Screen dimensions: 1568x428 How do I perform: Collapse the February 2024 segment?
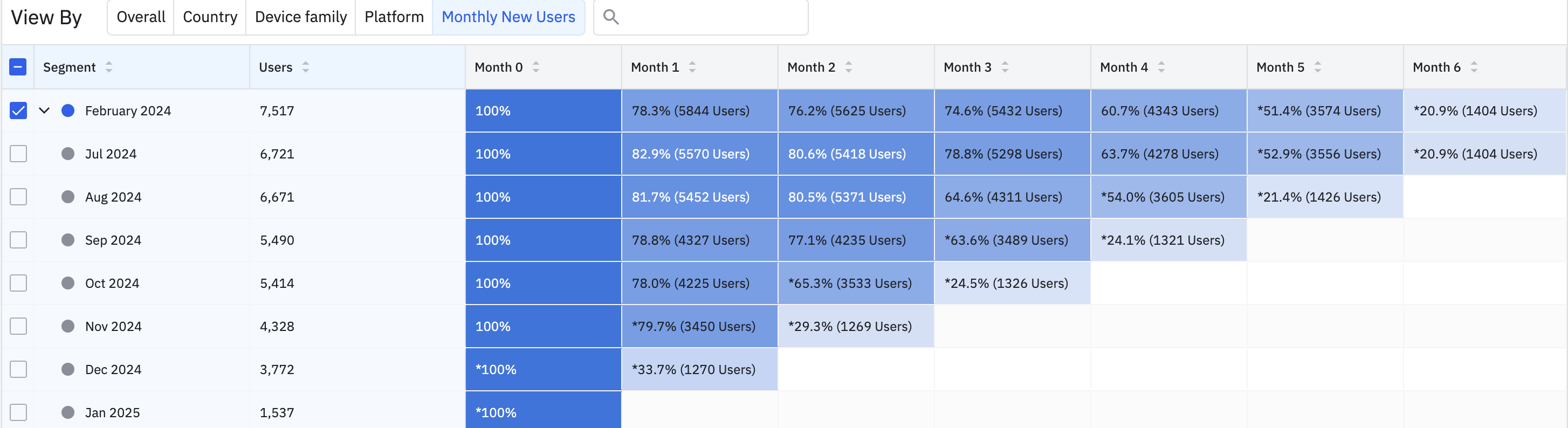[44, 111]
